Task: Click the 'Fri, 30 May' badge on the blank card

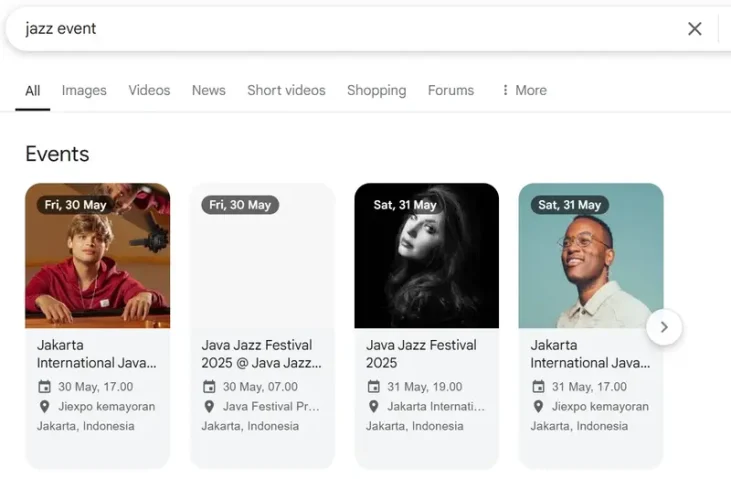Action: [240, 205]
